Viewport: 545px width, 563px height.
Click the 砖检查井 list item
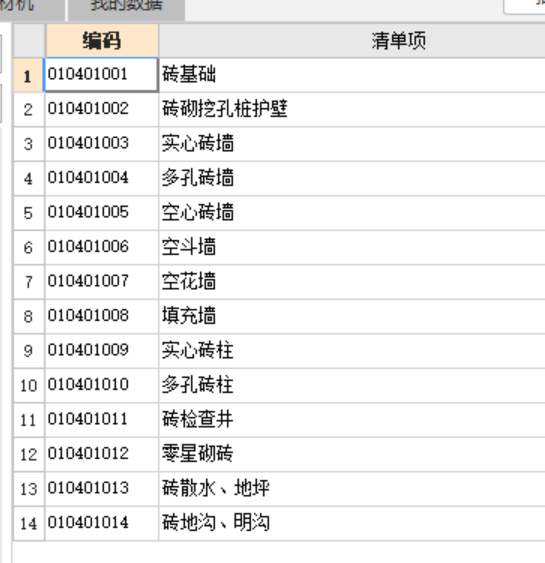[352, 419]
